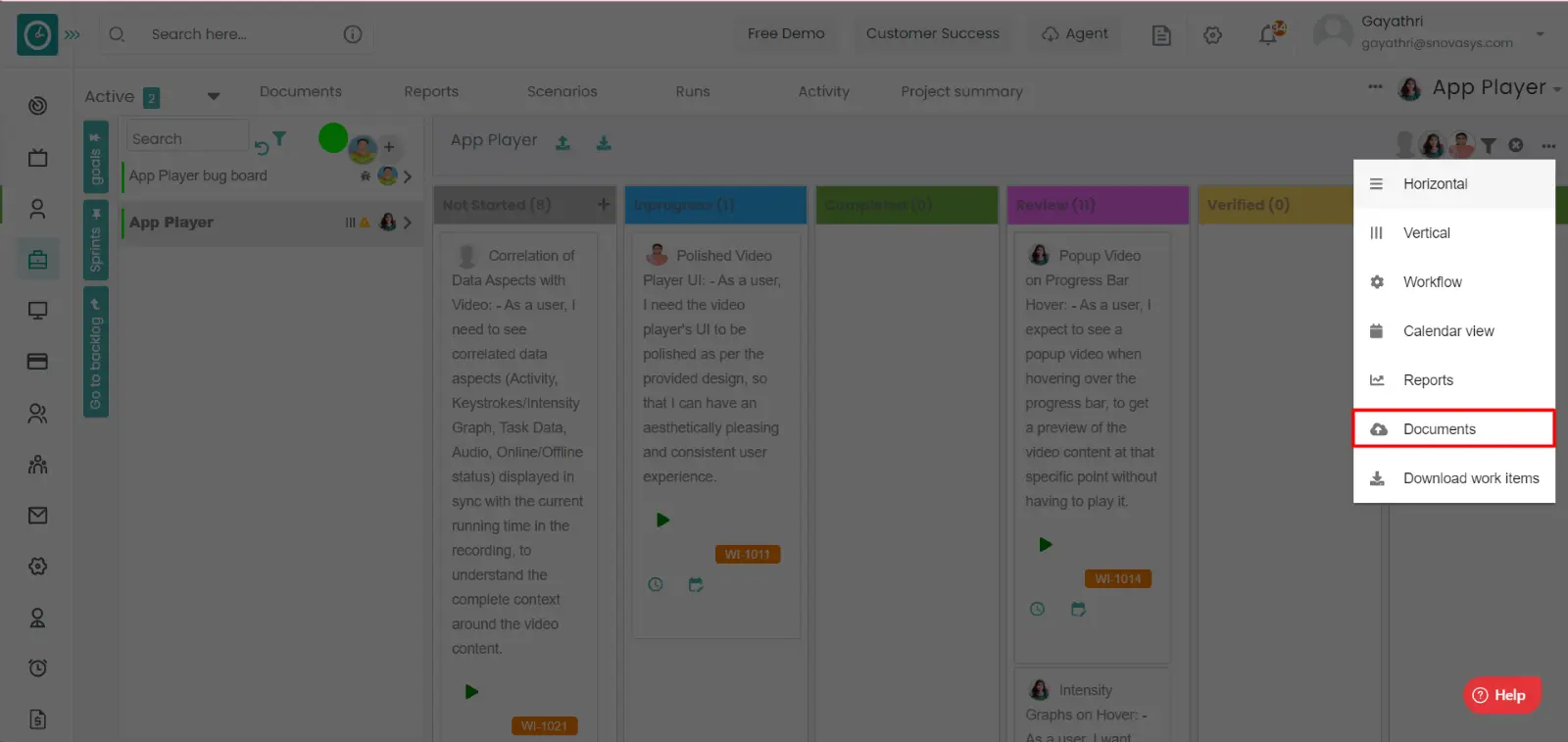Switch to the Scenarios tab
Image resolution: width=1568 pixels, height=742 pixels.
(562, 91)
